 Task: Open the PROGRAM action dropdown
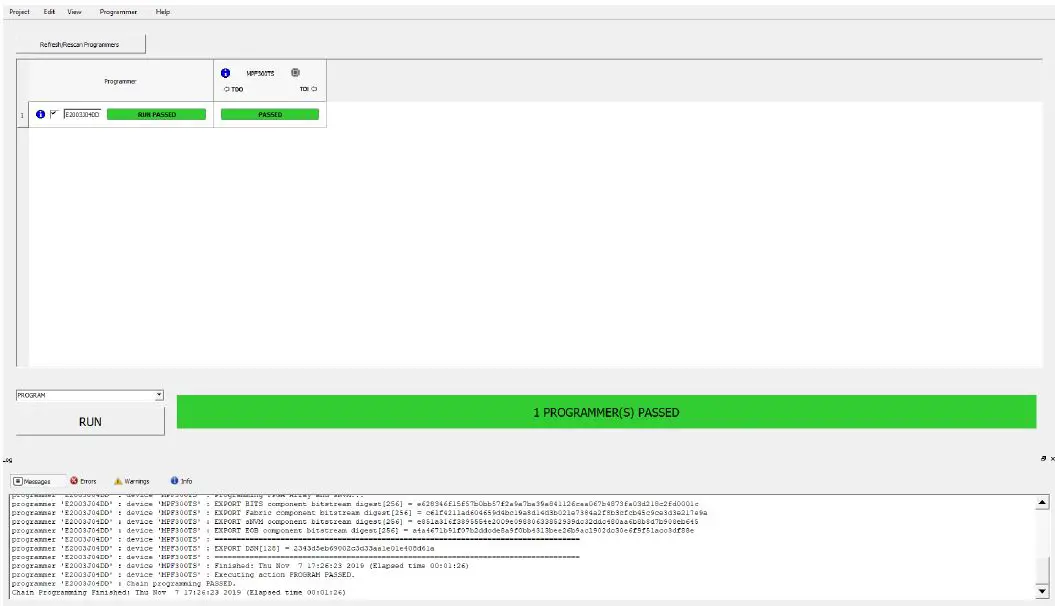[x=89, y=395]
